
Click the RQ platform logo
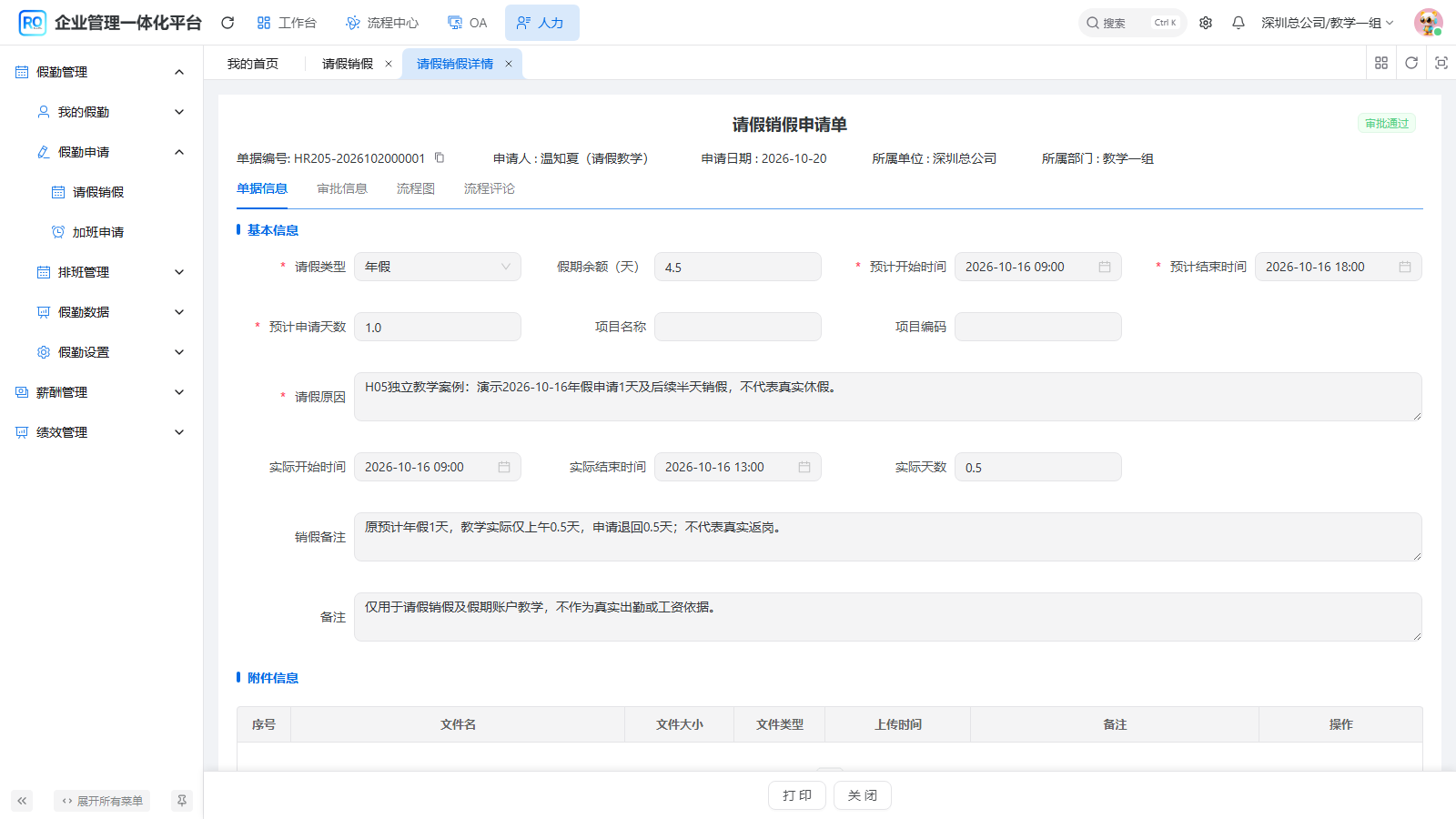click(32, 23)
